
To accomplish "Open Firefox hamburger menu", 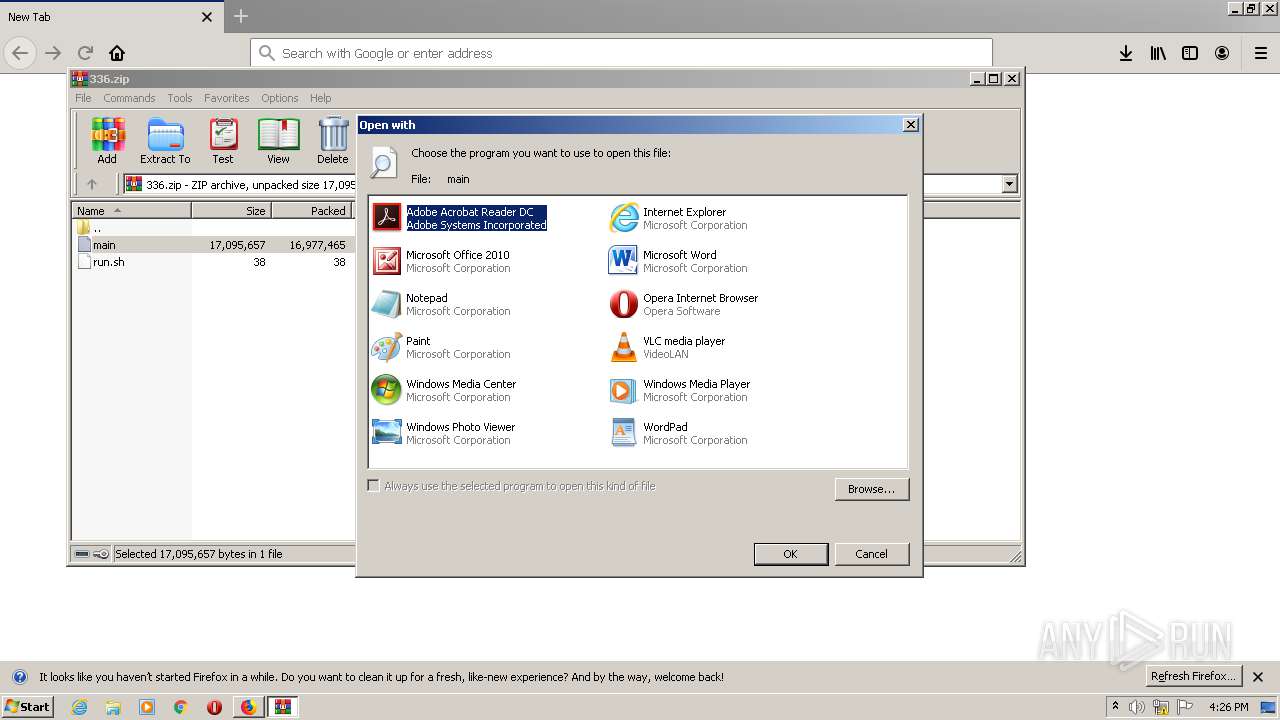I will [x=1261, y=53].
